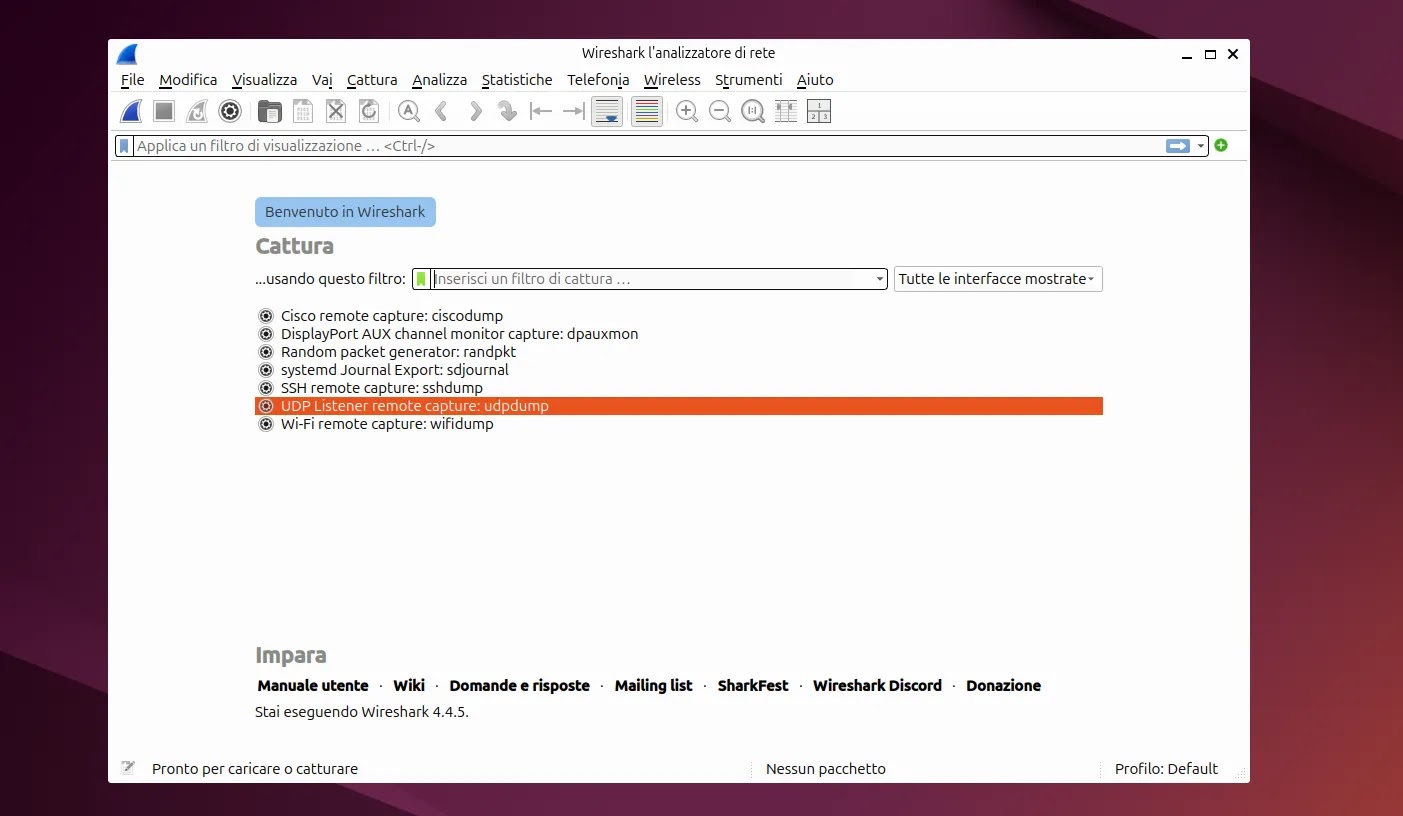Open settings gear beside 'ciscodump' interface

pyautogui.click(x=266, y=316)
